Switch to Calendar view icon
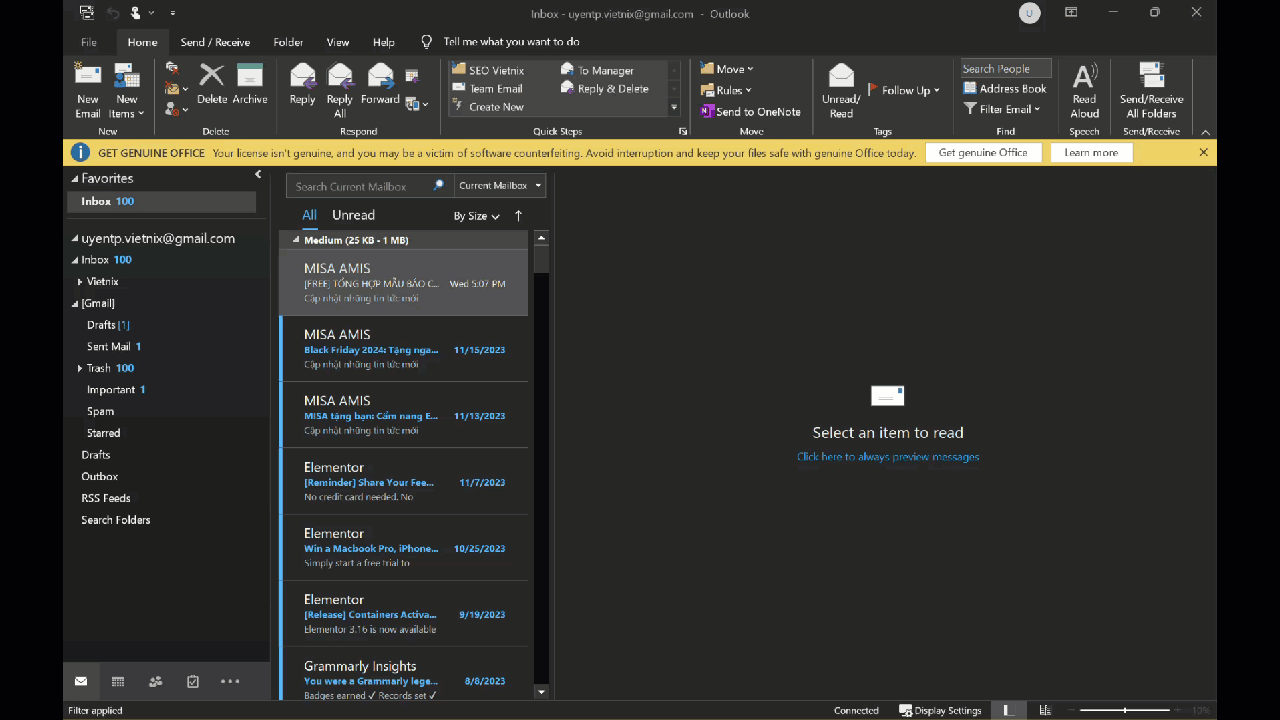Viewport: 1280px width, 720px height. coord(118,682)
